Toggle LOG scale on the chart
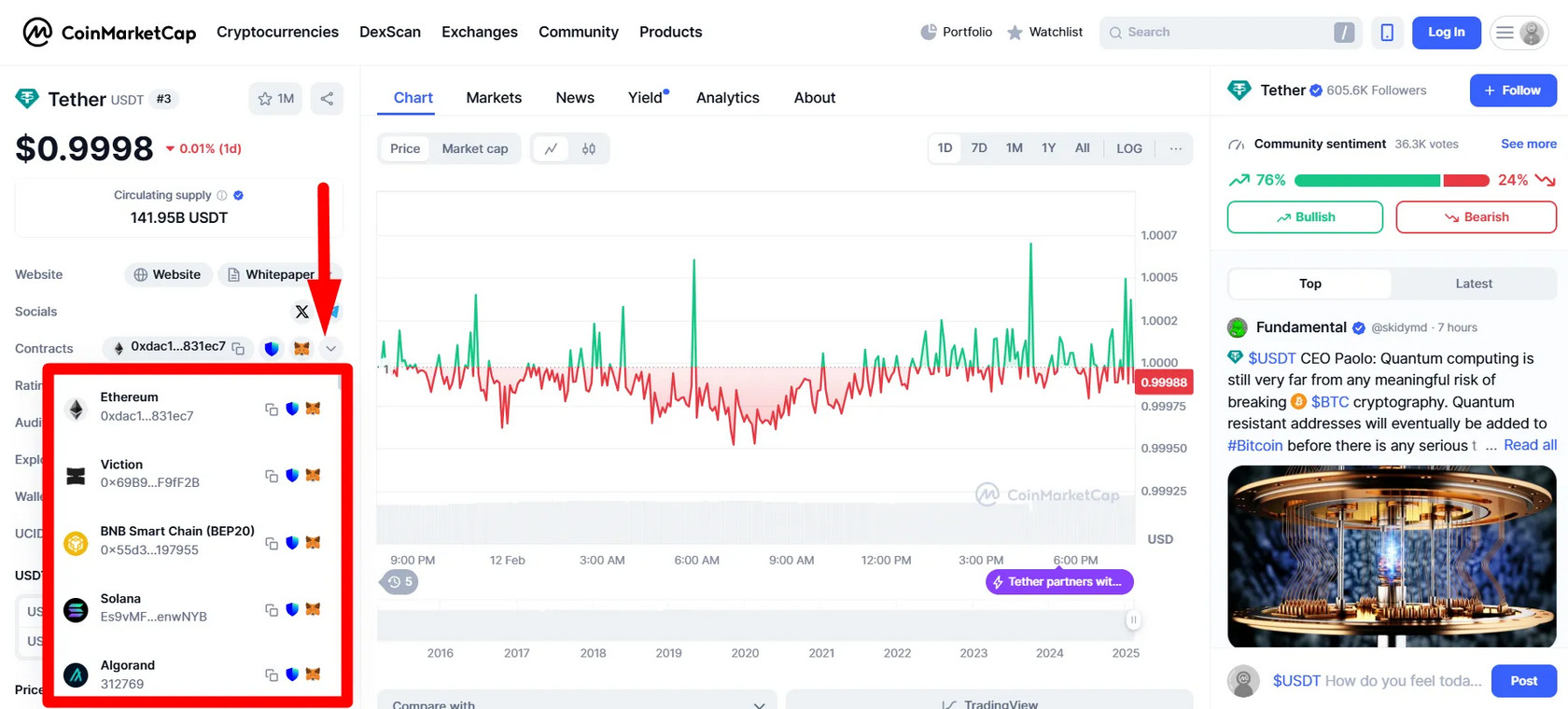Image resolution: width=1568 pixels, height=709 pixels. pyautogui.click(x=1128, y=149)
